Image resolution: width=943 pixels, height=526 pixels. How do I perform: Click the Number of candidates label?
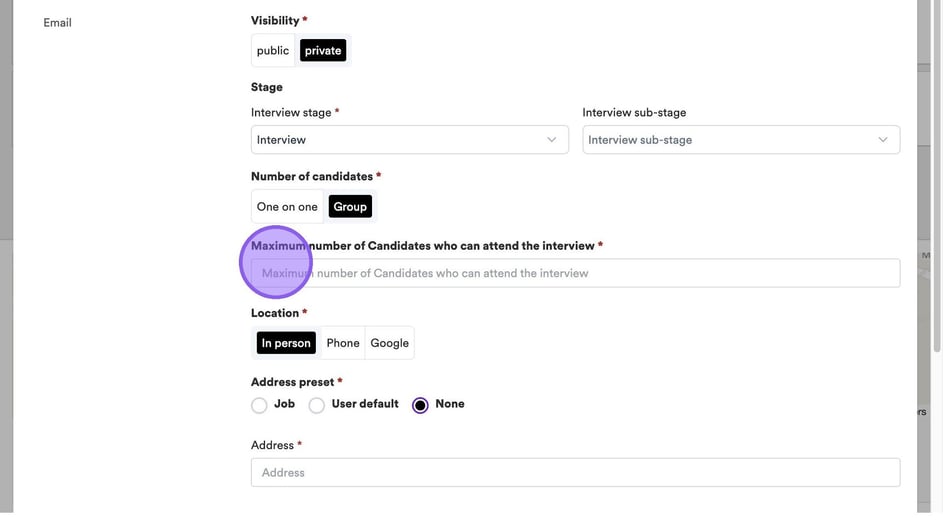click(315, 177)
